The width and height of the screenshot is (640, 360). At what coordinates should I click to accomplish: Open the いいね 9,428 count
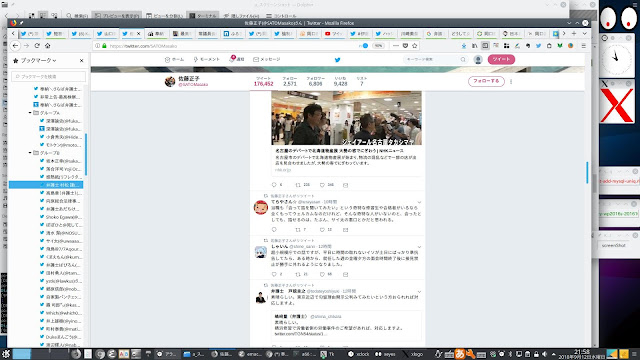tap(340, 81)
